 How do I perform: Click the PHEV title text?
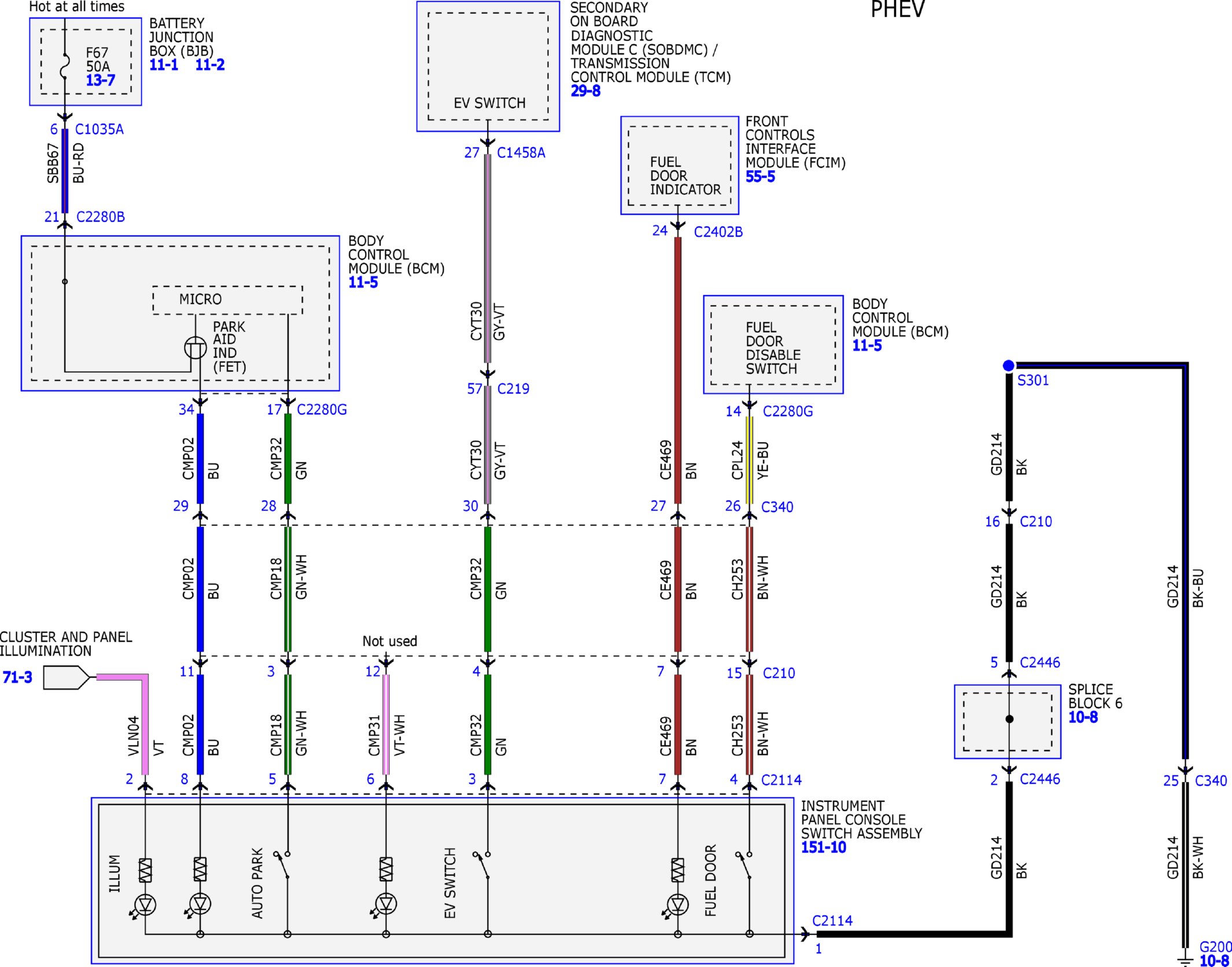[898, 9]
